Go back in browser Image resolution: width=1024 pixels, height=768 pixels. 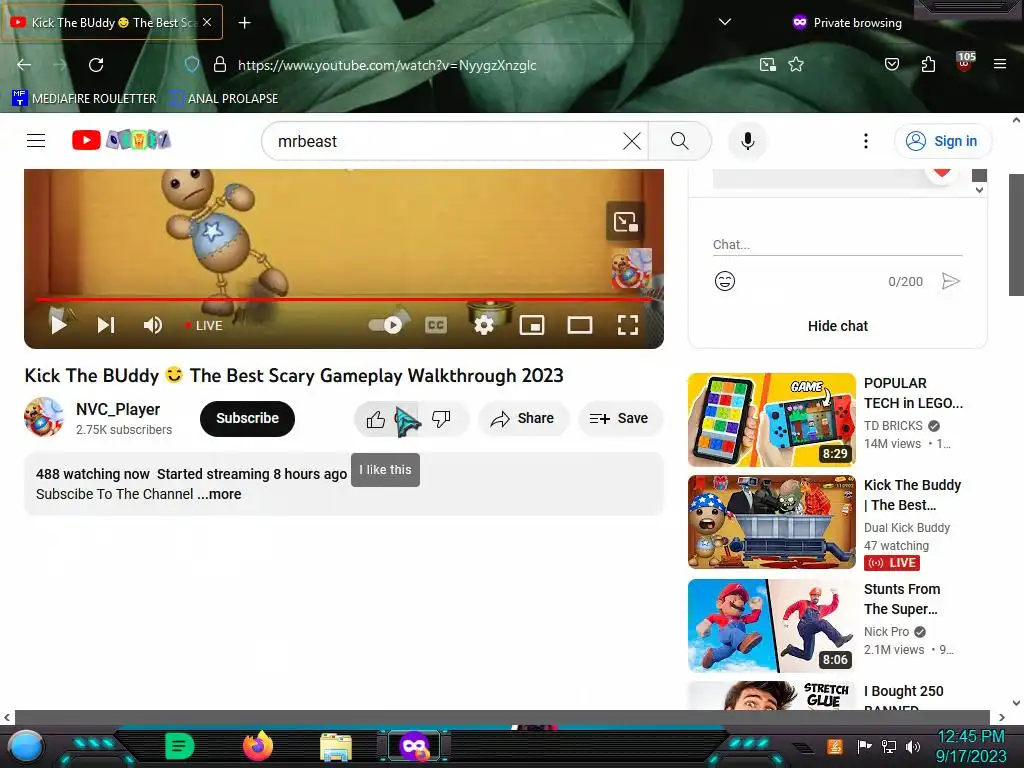tap(24, 65)
